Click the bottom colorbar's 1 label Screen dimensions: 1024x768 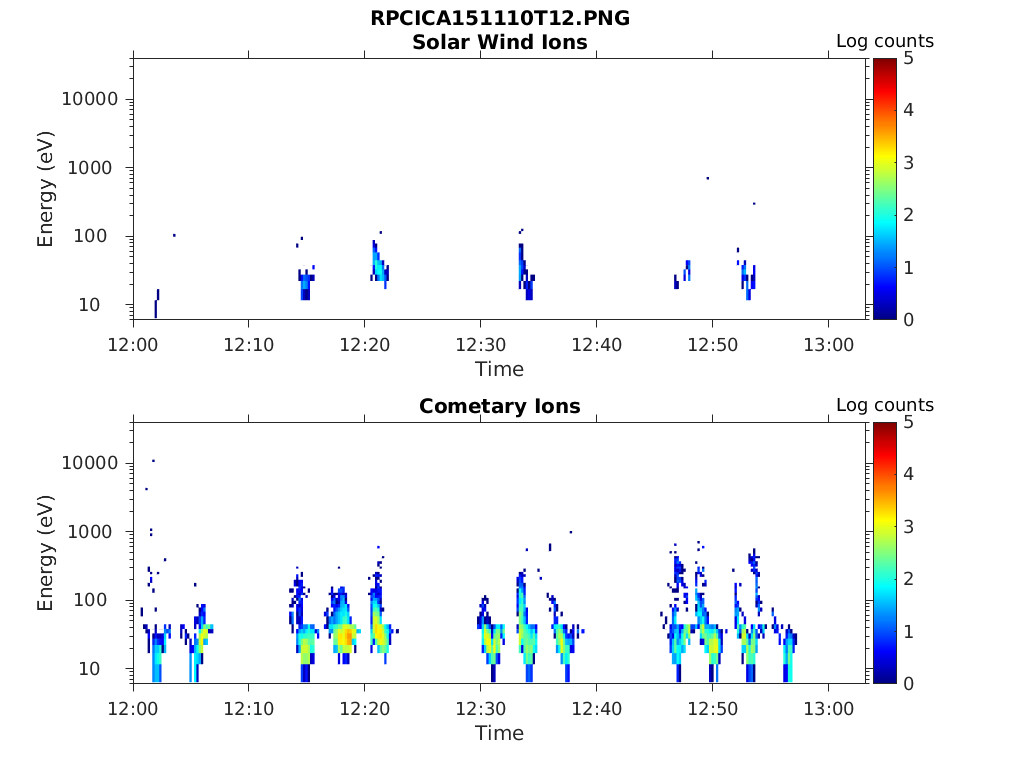(908, 632)
